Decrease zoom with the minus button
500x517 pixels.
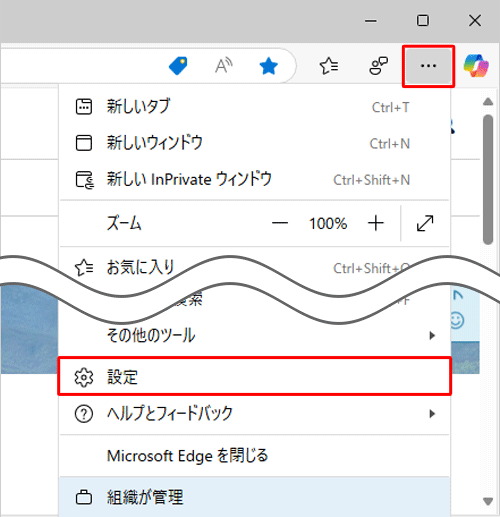point(280,223)
